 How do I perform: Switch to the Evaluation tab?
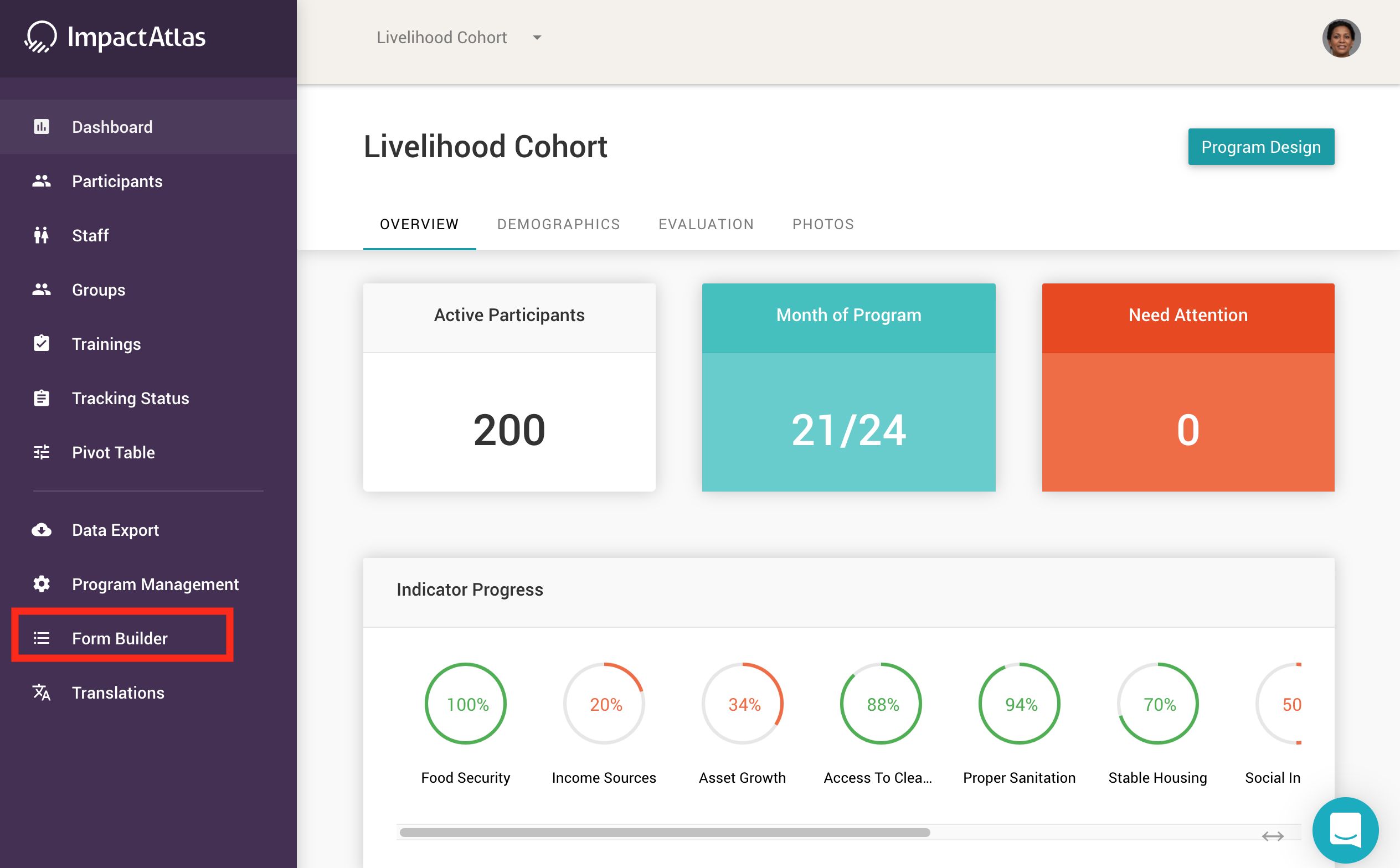[706, 224]
